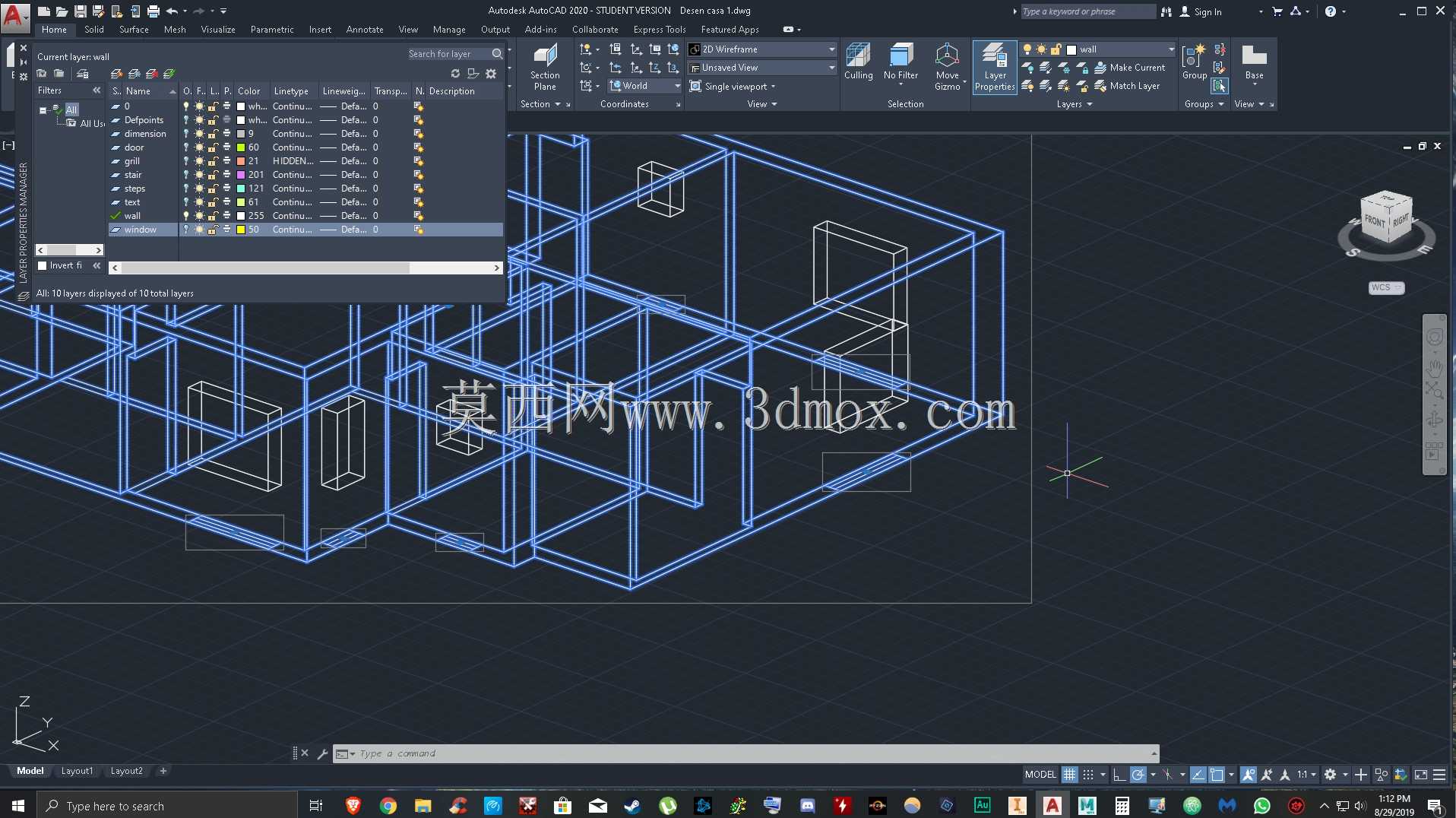The width and height of the screenshot is (1456, 818).
Task: Toggle snap mode dots in status bar
Action: point(1088,775)
